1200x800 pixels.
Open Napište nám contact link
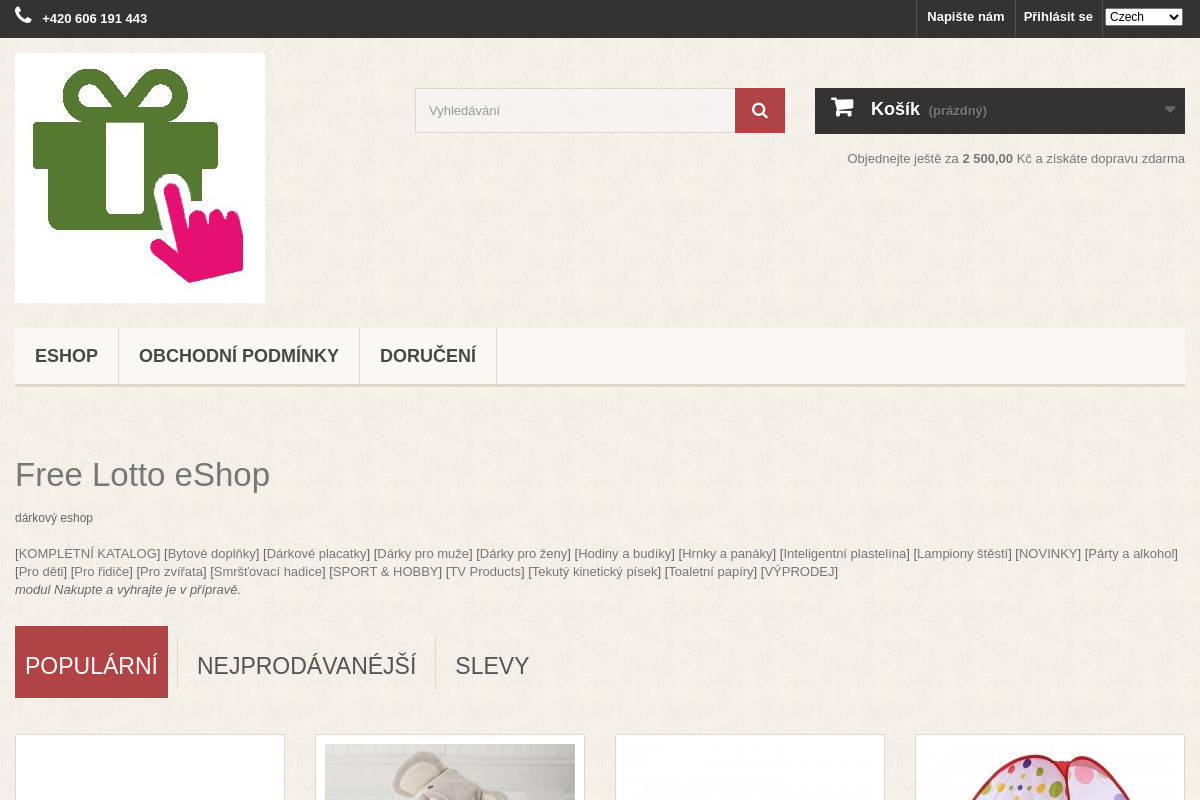tap(965, 17)
